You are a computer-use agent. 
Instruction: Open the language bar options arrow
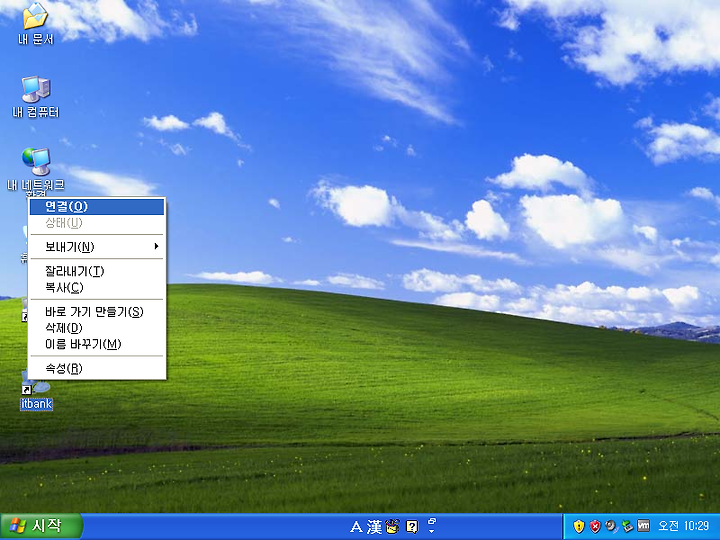pyautogui.click(x=432, y=531)
